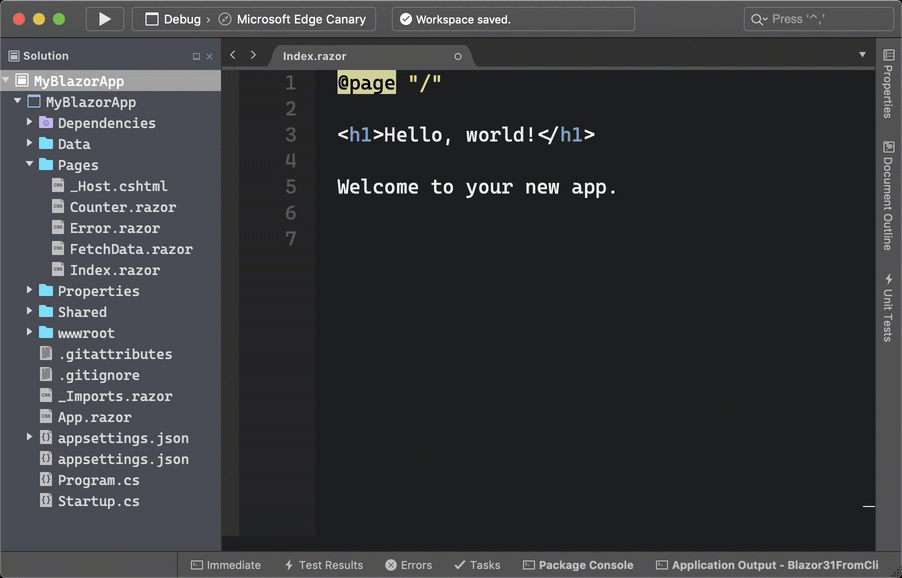Select _Host.cshtml in the Pages folder
Viewport: 902px width, 578px height.
tap(119, 186)
